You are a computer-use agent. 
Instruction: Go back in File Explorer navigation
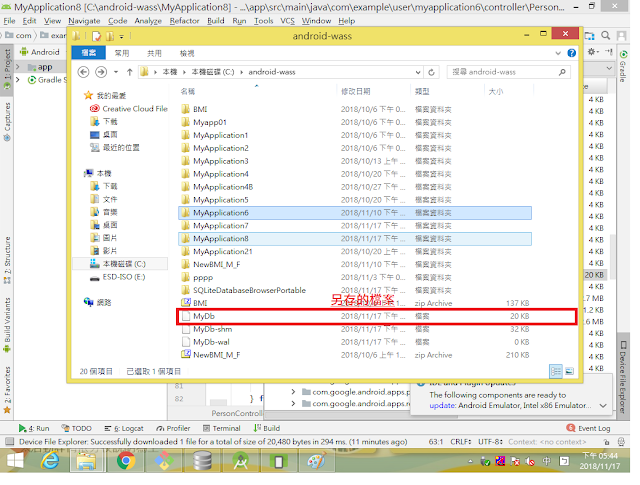(x=83, y=72)
